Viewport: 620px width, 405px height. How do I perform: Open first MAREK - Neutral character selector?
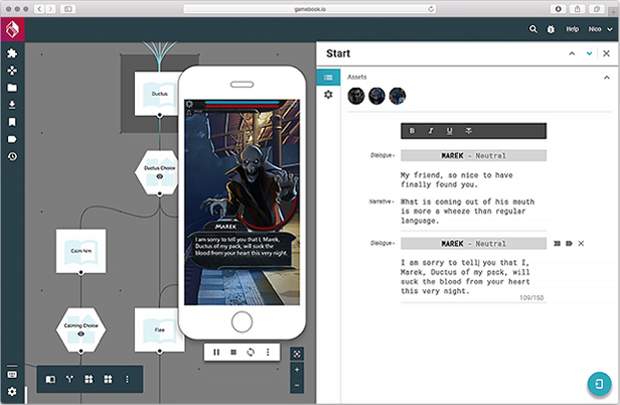click(x=473, y=155)
